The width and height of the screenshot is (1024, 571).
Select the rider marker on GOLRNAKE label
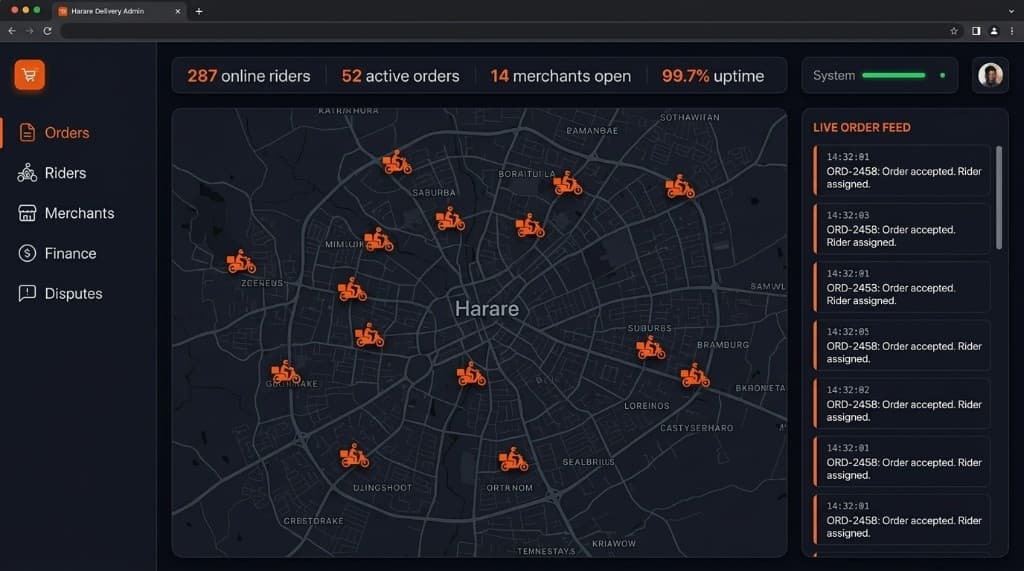pos(285,372)
